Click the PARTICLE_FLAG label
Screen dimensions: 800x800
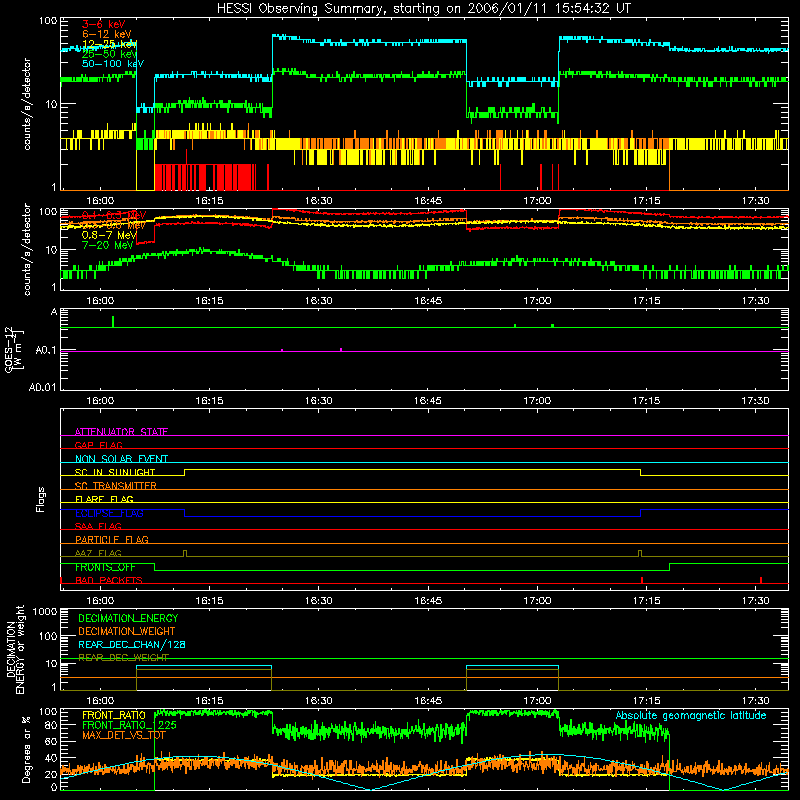coord(112,540)
